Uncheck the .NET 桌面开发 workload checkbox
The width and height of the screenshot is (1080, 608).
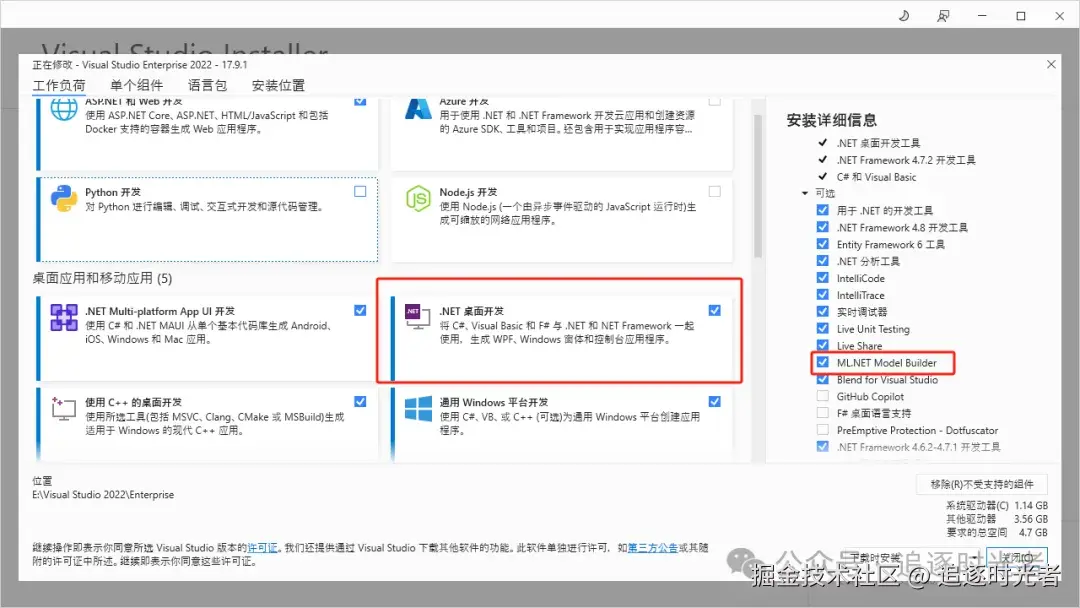click(x=715, y=311)
